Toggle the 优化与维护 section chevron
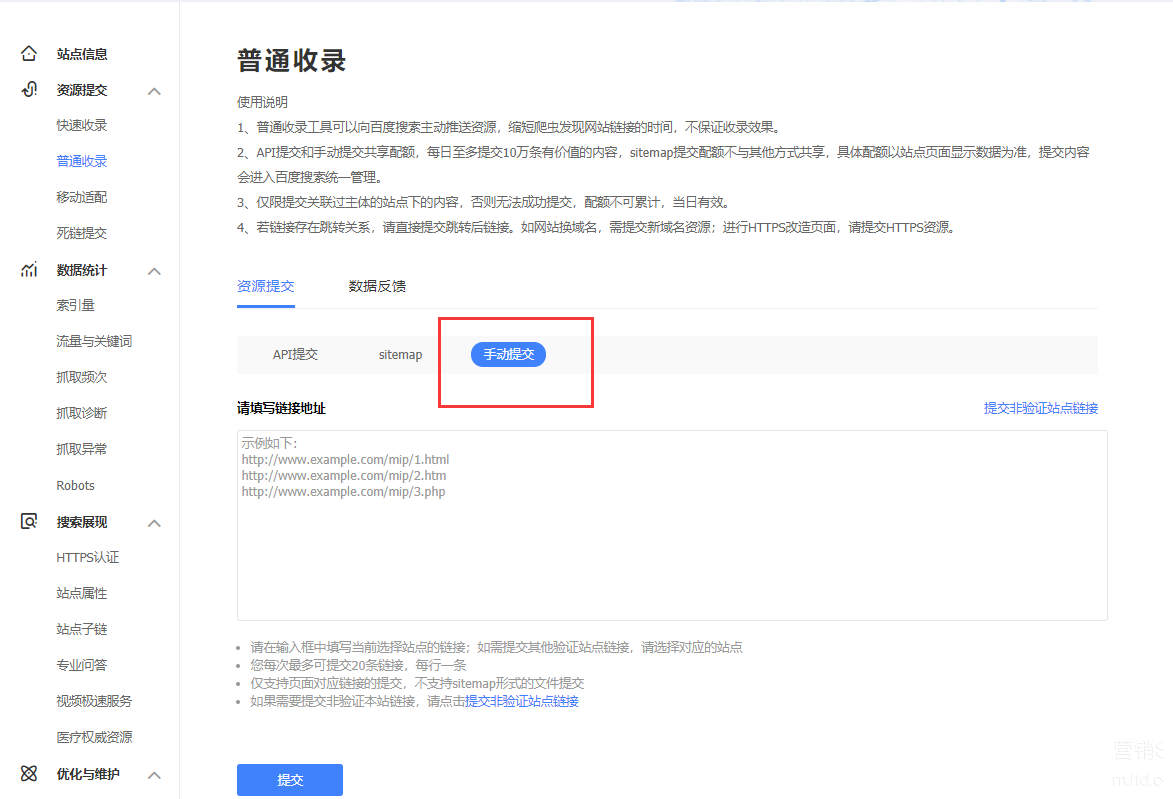 [x=154, y=775]
